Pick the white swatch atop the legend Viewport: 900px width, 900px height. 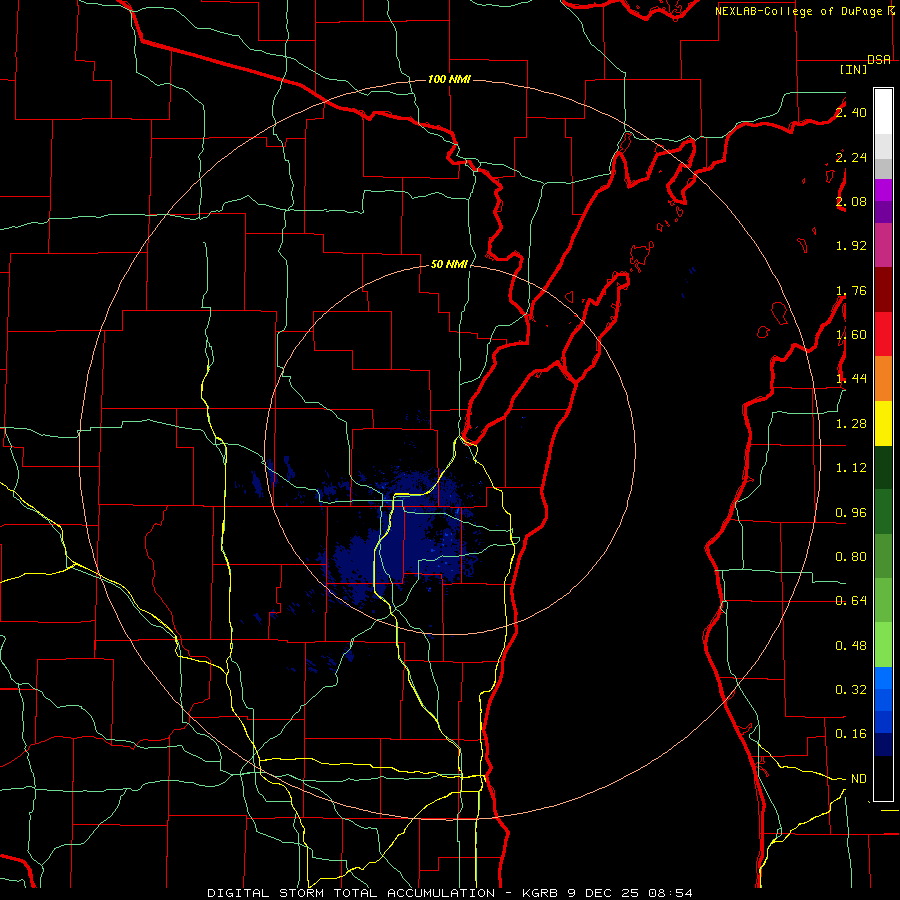point(883,112)
